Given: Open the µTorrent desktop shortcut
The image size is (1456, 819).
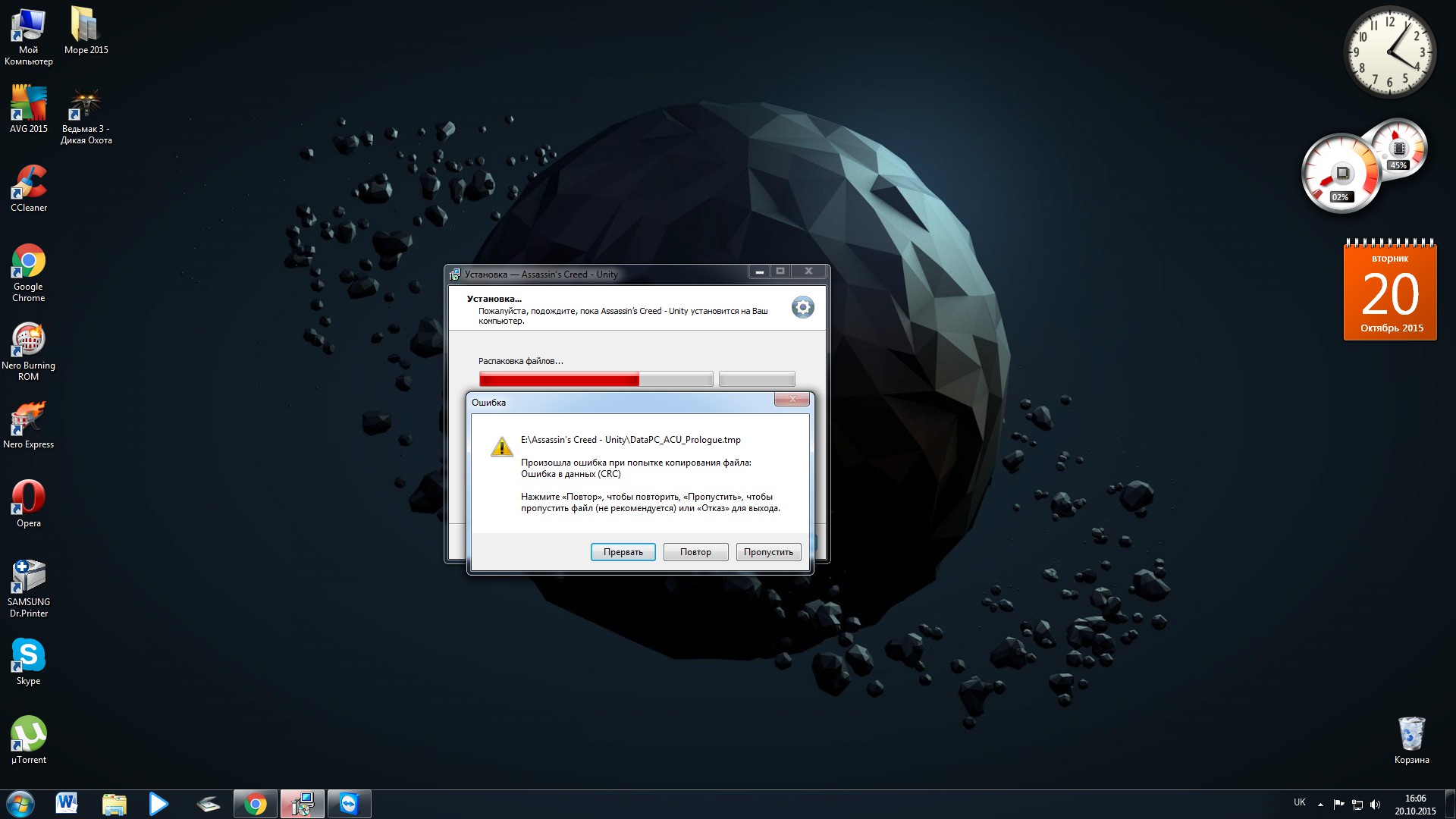Looking at the screenshot, I should 28,740.
